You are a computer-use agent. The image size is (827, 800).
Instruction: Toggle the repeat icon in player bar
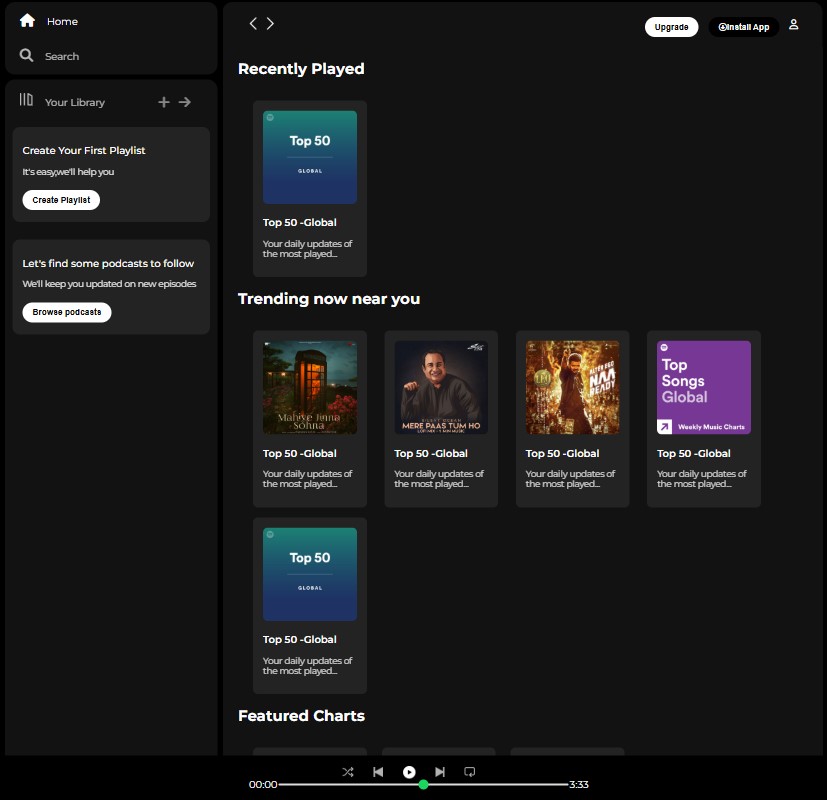(469, 772)
